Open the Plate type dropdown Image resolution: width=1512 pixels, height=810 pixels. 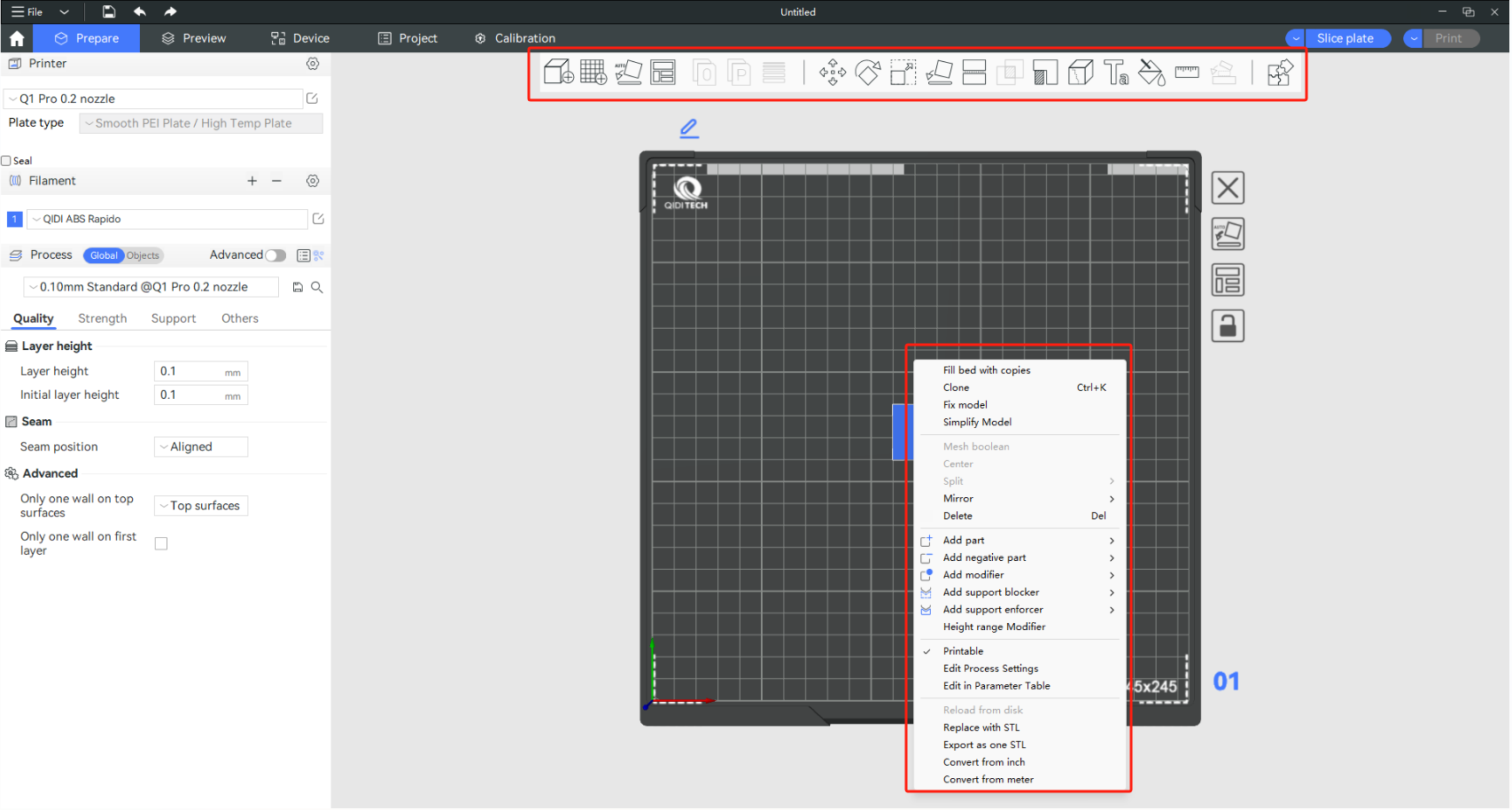pyautogui.click(x=200, y=123)
